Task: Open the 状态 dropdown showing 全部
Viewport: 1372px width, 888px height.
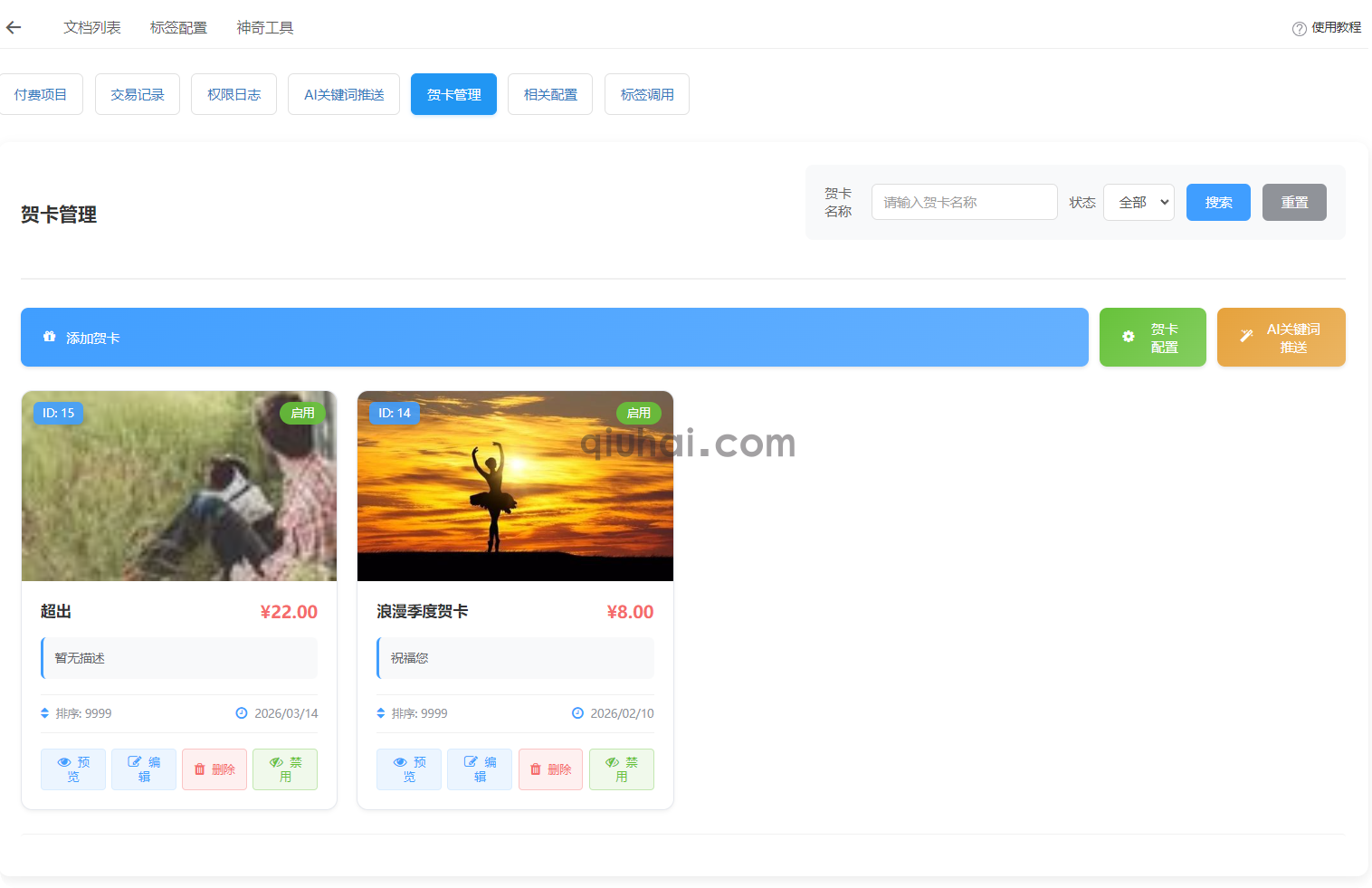Action: pos(1139,202)
